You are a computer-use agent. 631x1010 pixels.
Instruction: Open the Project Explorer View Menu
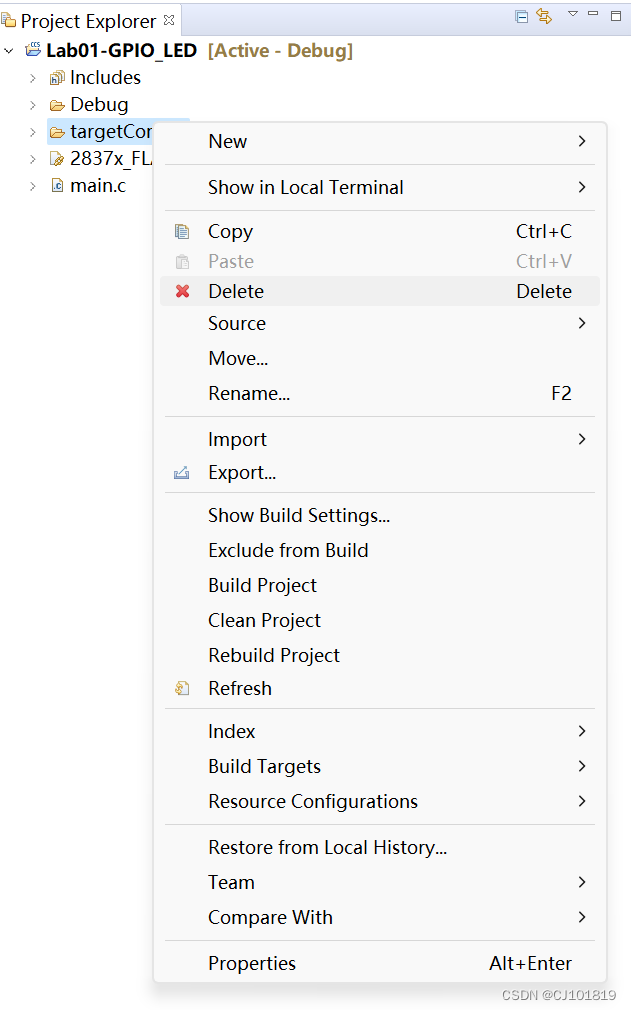573,14
